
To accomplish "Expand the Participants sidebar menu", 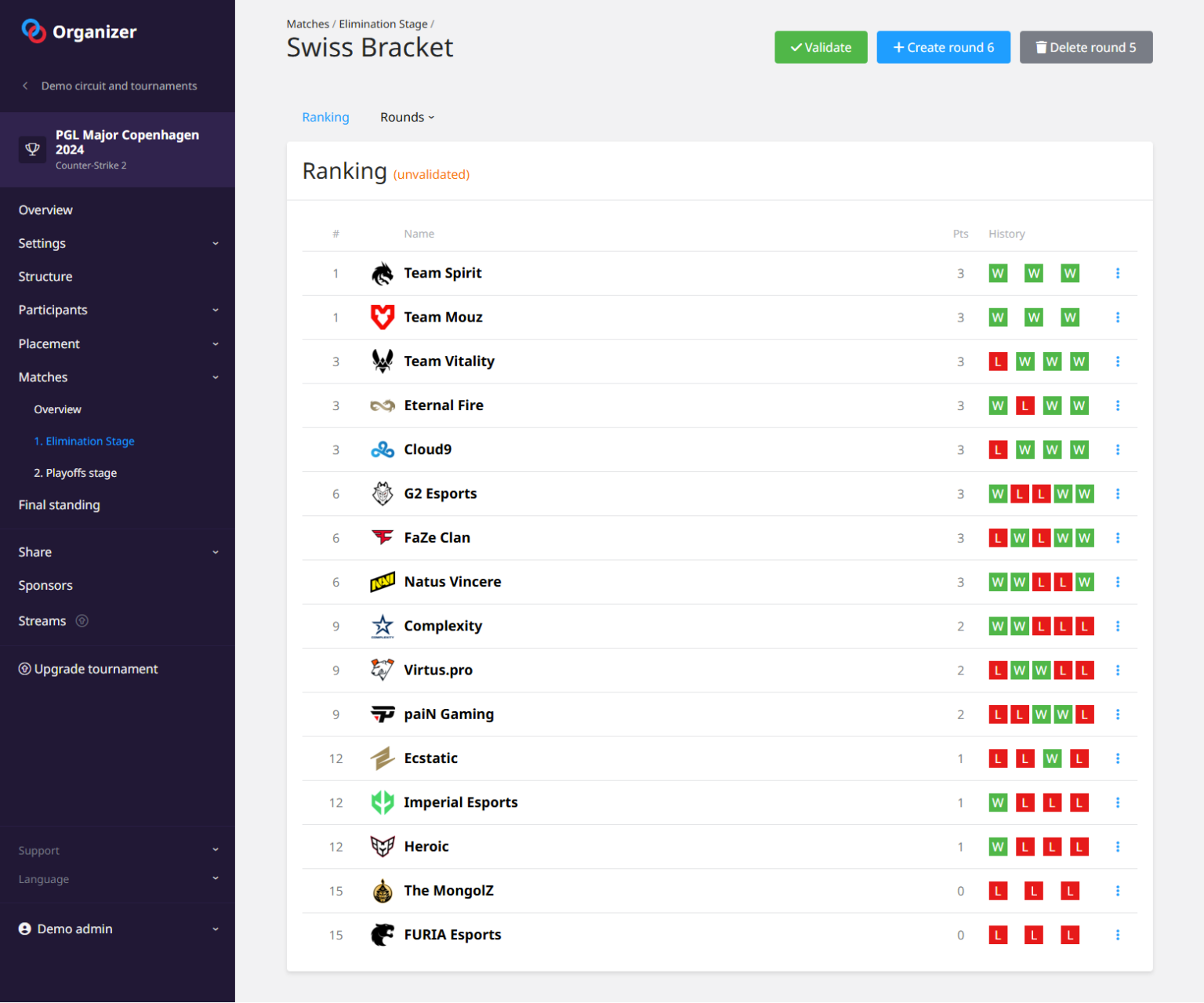I will (x=118, y=310).
